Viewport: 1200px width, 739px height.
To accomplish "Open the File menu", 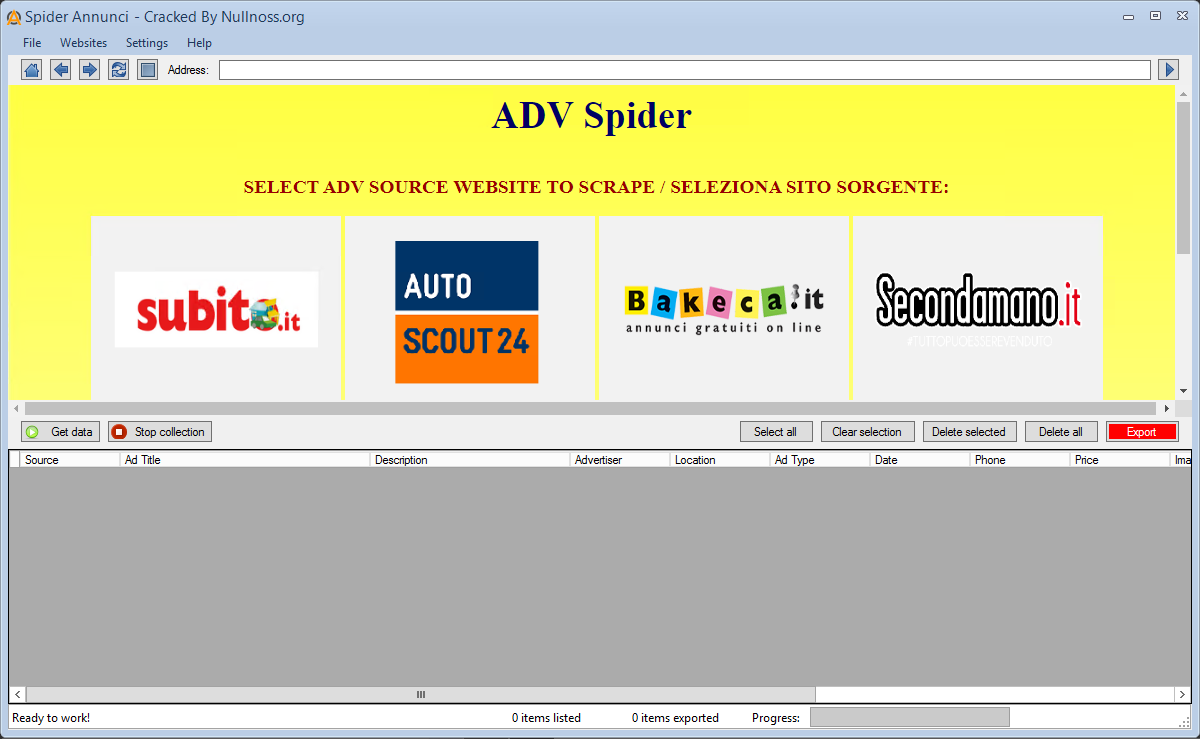I will [32, 43].
